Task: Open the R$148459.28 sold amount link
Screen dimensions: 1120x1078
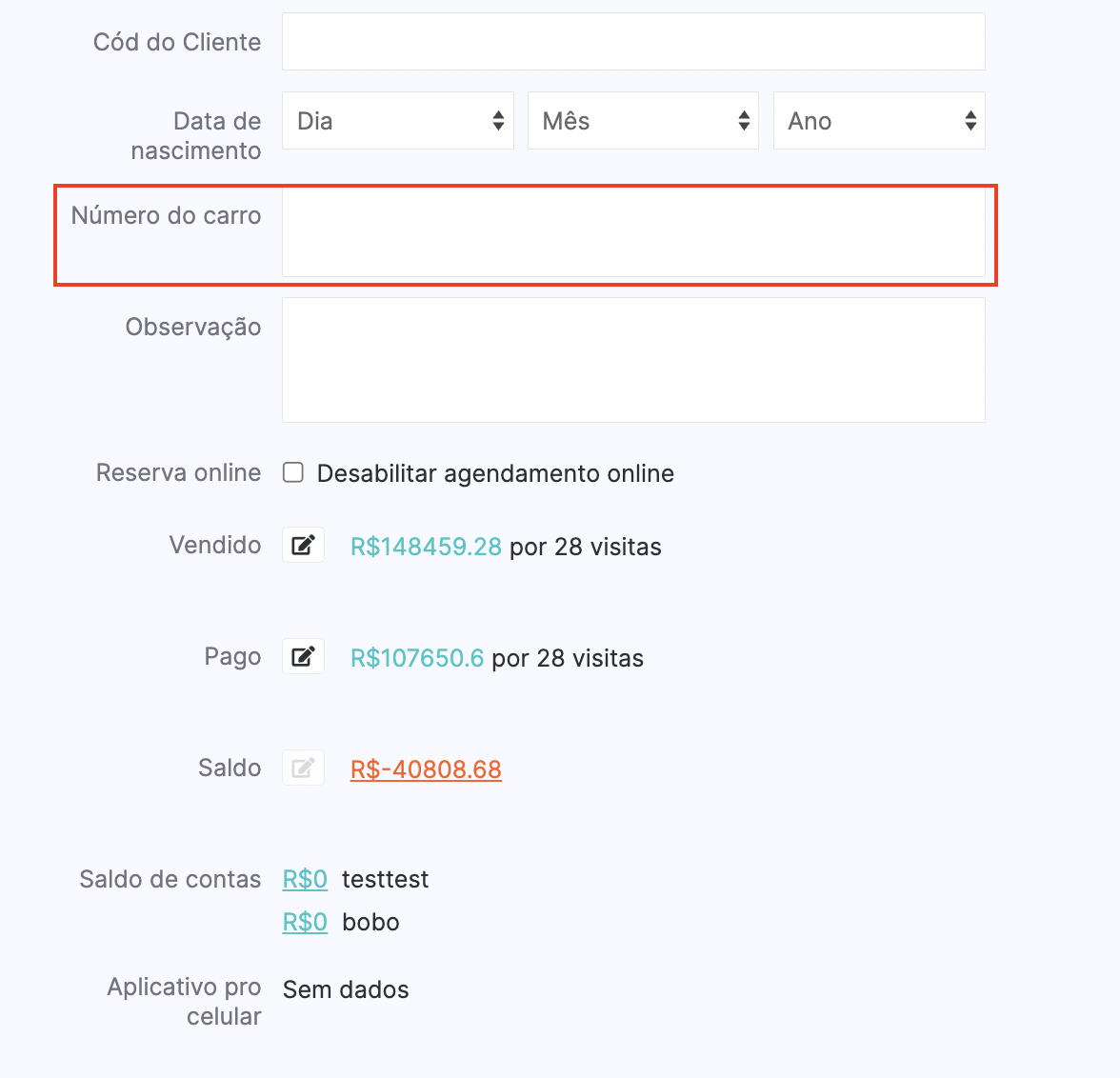Action: pos(426,547)
